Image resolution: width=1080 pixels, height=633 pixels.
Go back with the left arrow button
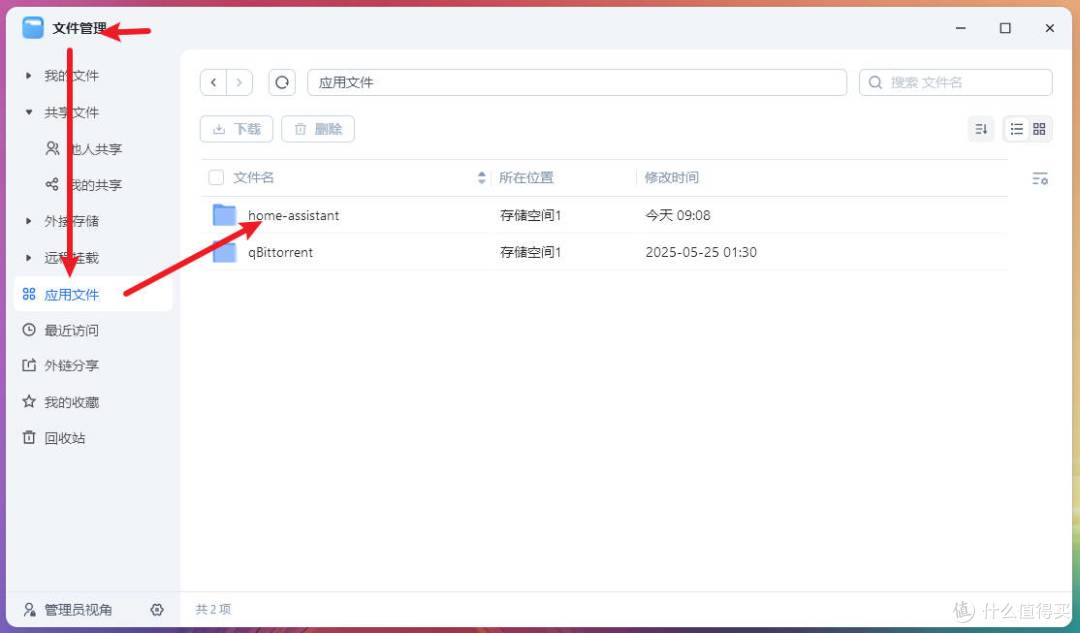point(214,83)
